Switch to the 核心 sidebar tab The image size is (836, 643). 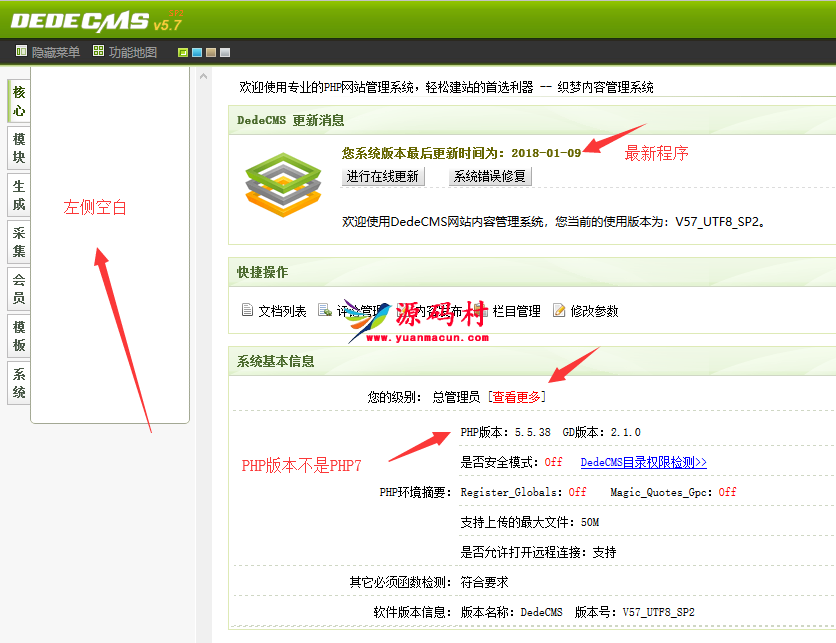click(x=19, y=102)
